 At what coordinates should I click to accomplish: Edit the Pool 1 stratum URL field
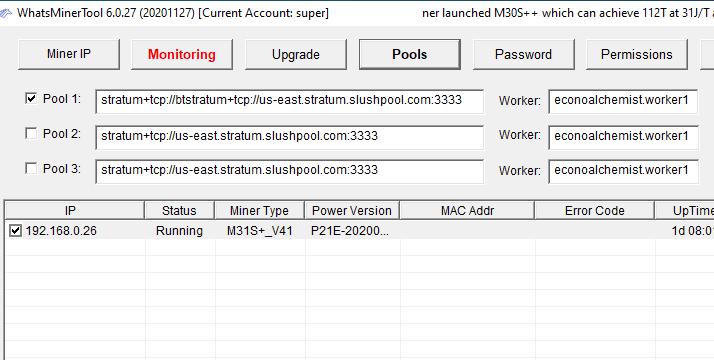pyautogui.click(x=290, y=101)
